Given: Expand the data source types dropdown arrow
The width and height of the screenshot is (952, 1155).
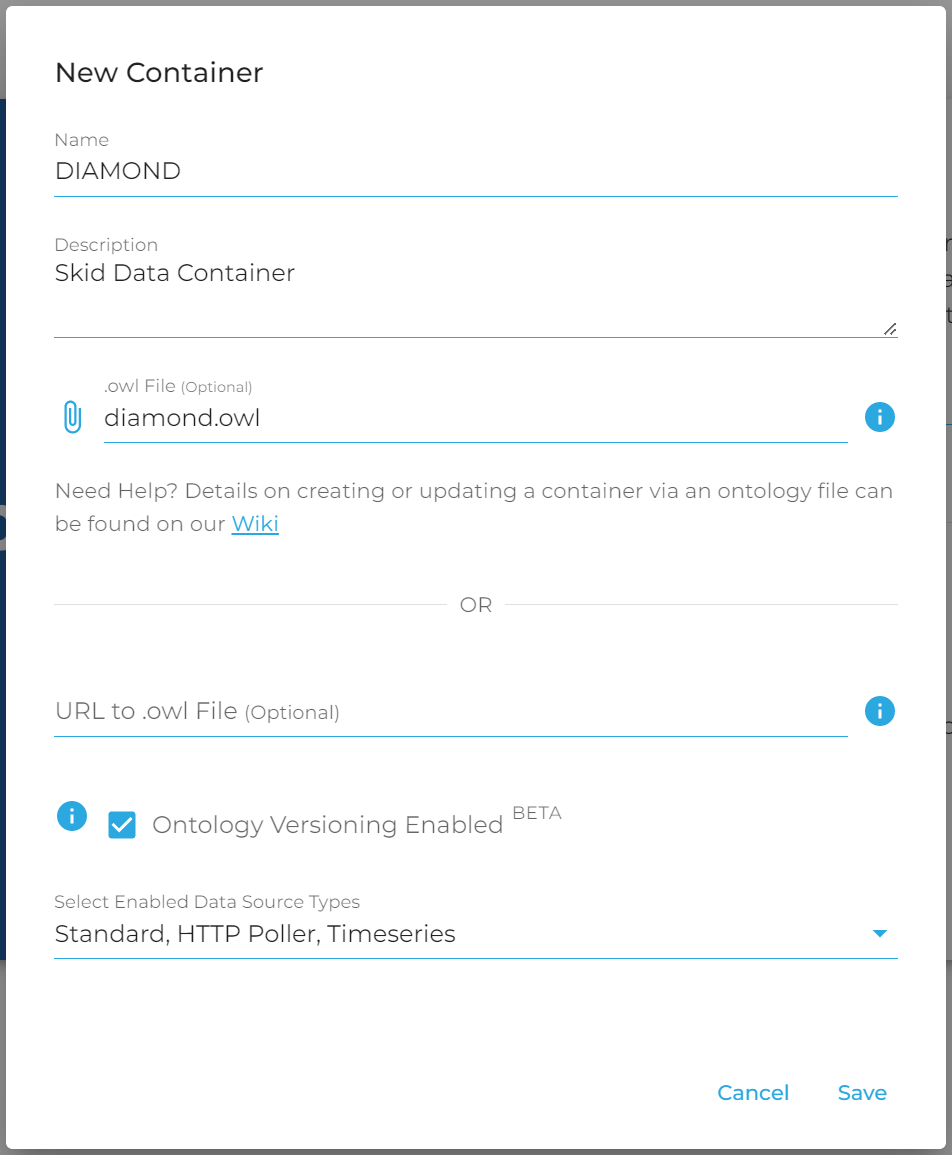Looking at the screenshot, I should click(880, 934).
